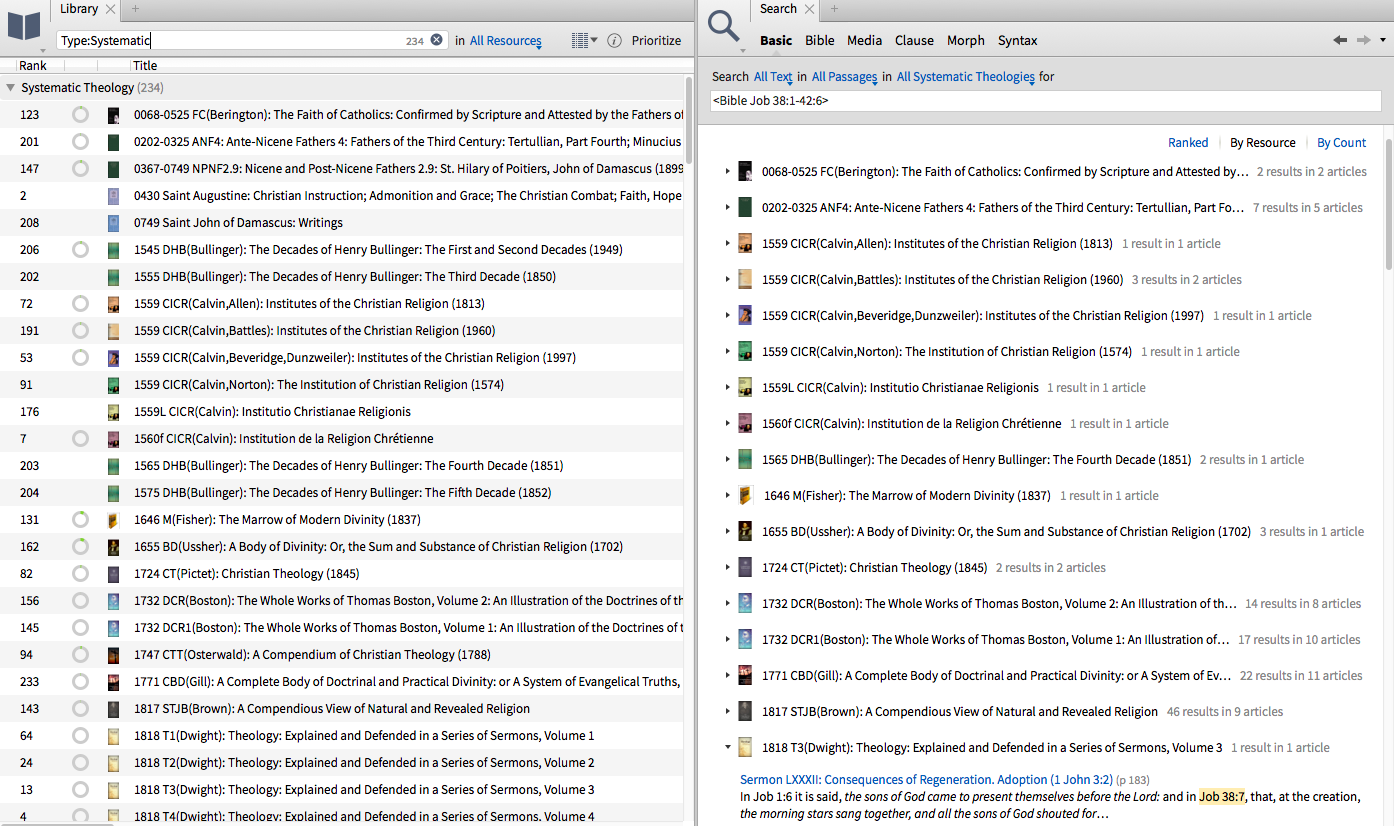Toggle the status circle for 1817 STJB(Brown) row
Viewport: 1394px width, 826px height.
pyautogui.click(x=80, y=709)
